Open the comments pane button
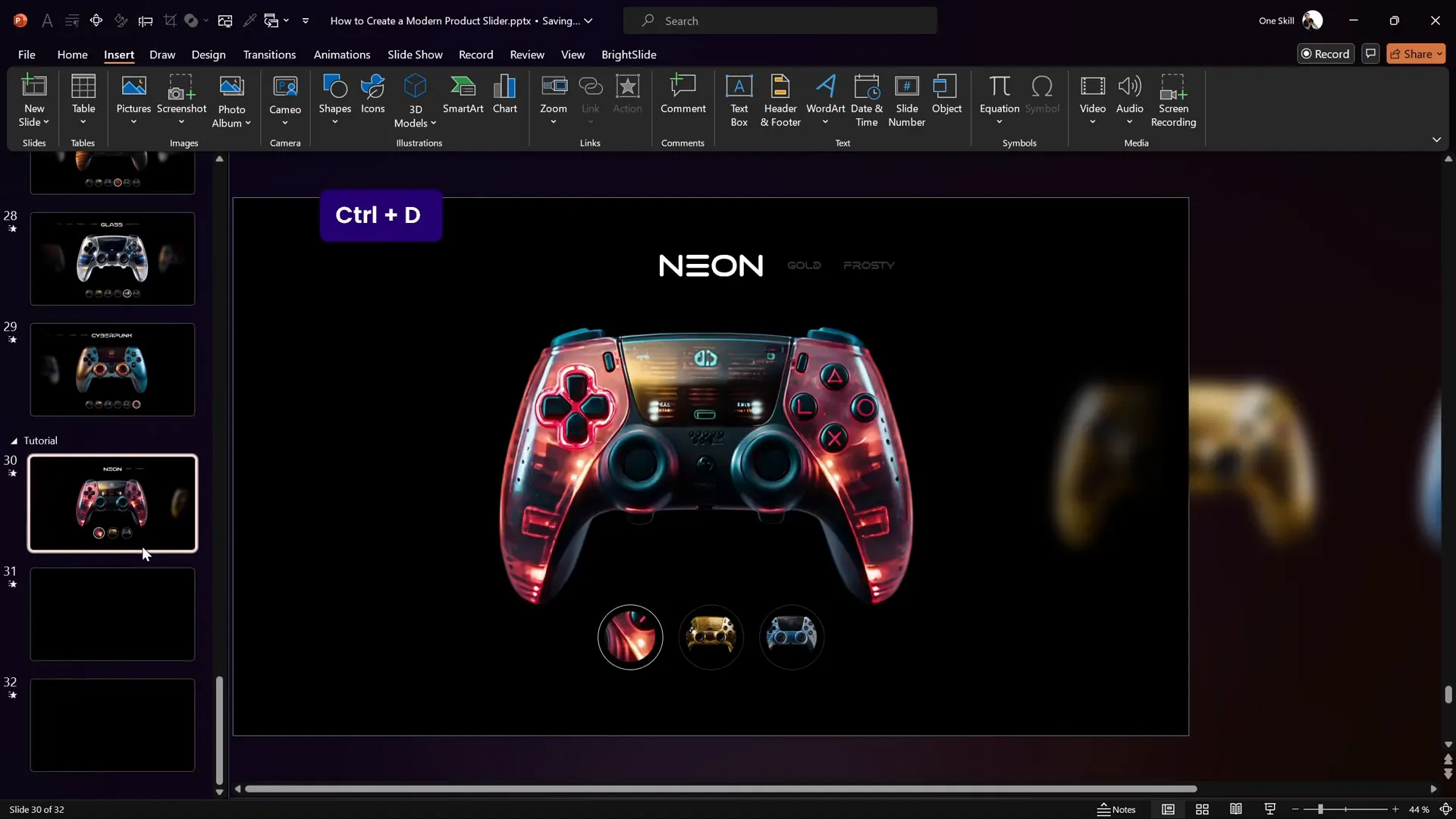Screen dimensions: 1456x819 click(1370, 54)
